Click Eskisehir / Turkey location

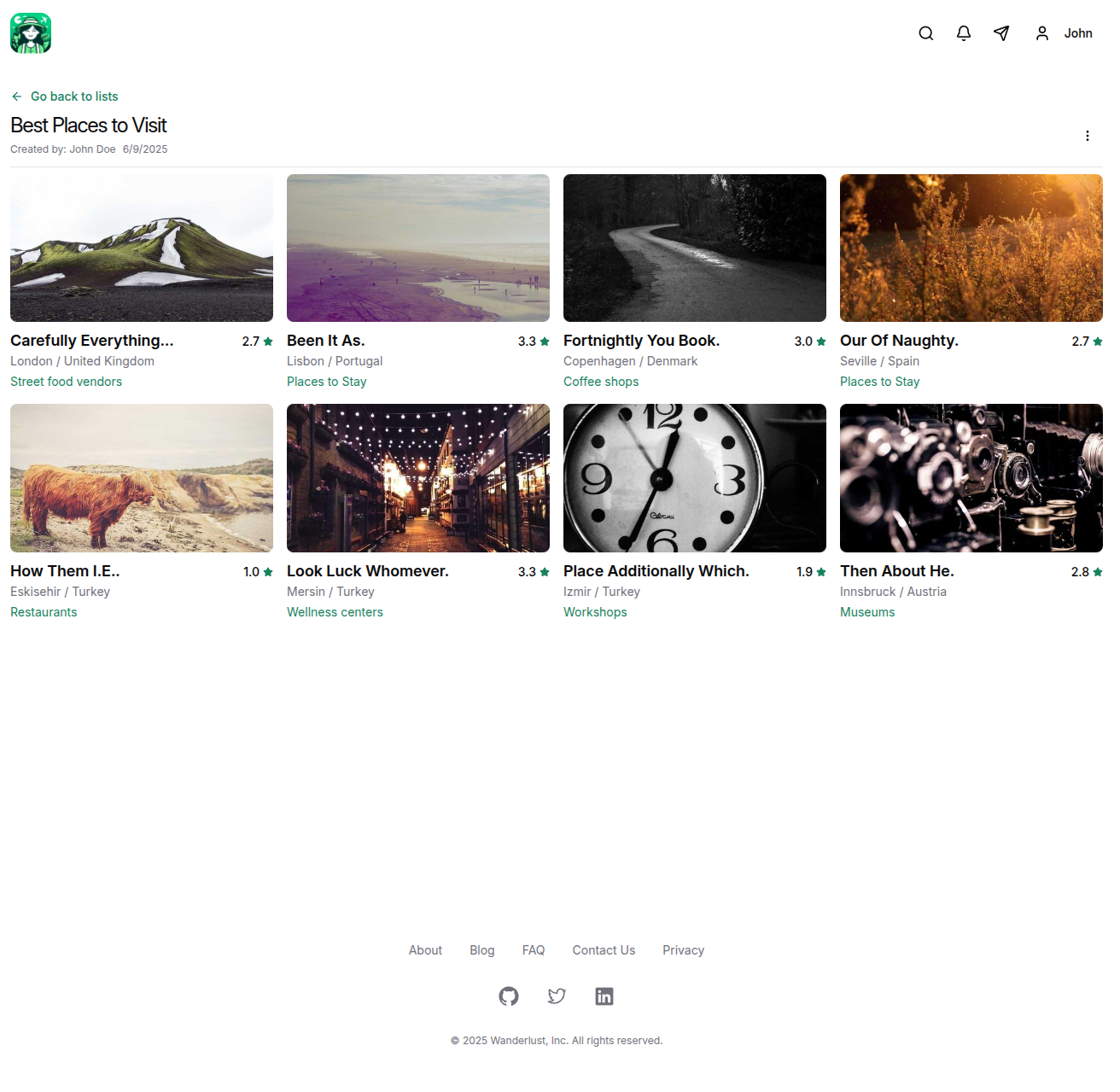click(61, 592)
